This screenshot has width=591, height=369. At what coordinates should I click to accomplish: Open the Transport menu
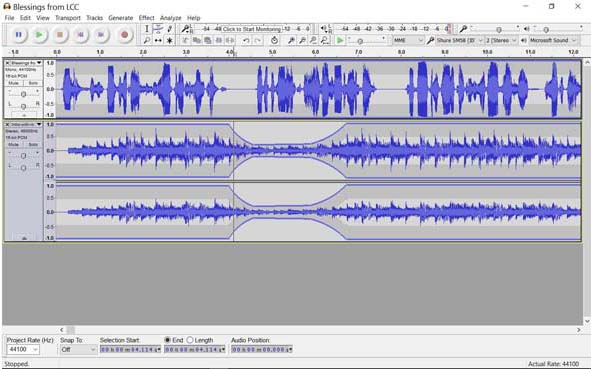68,18
